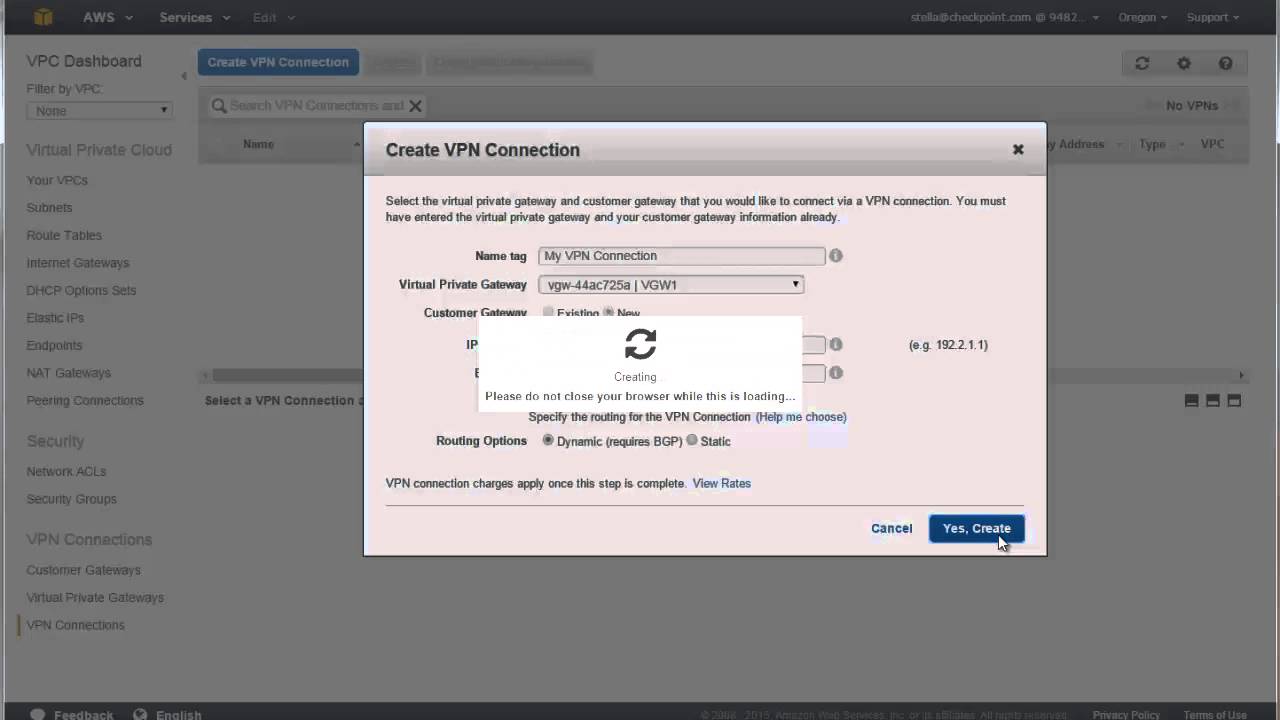Open the Filter by VPC dropdown
The image size is (1280, 720).
coord(100,111)
